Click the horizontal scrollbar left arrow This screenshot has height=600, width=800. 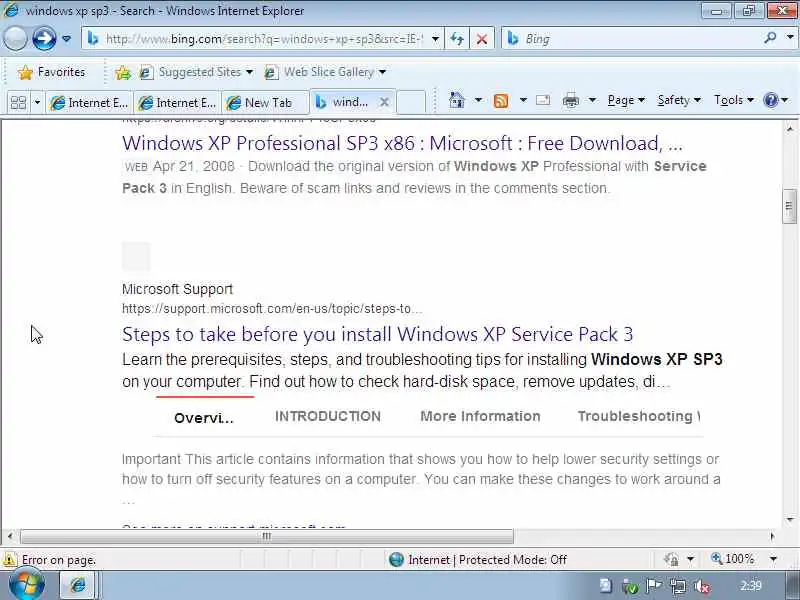tap(10, 536)
